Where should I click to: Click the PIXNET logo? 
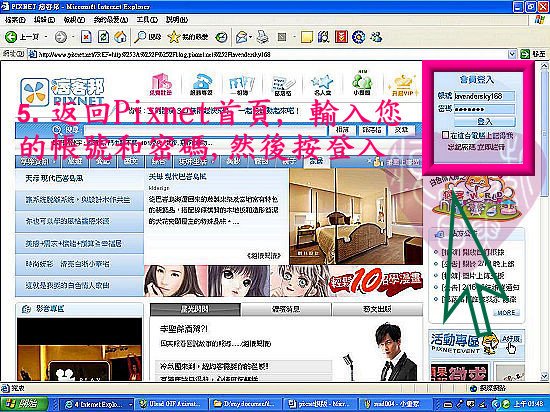point(62,92)
